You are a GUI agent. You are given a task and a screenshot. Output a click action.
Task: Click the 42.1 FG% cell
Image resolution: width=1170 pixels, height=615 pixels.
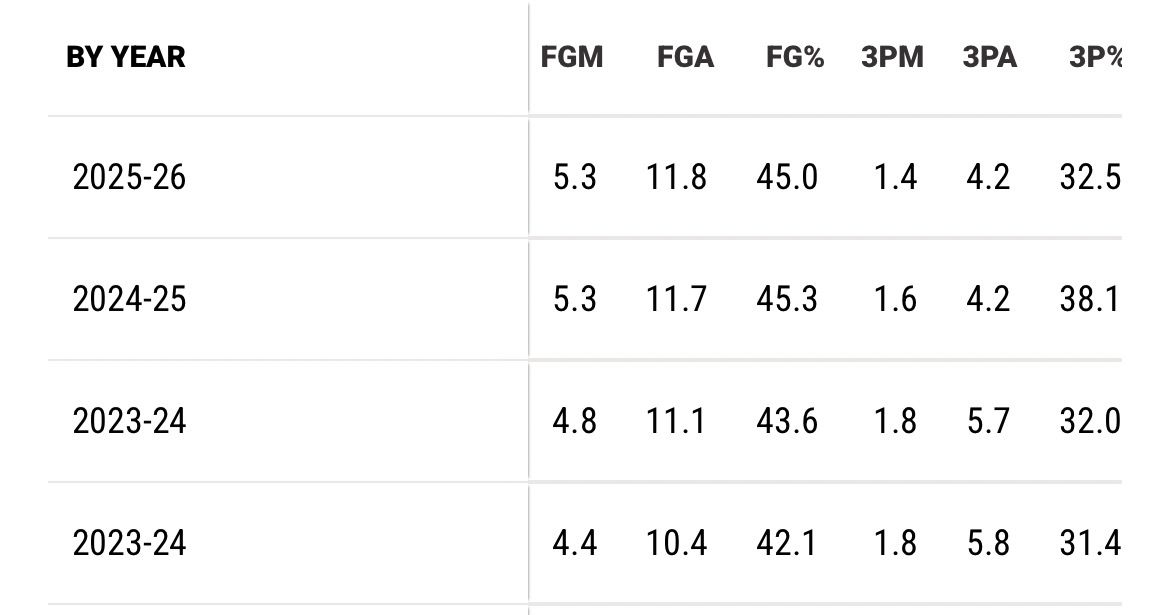[786, 543]
